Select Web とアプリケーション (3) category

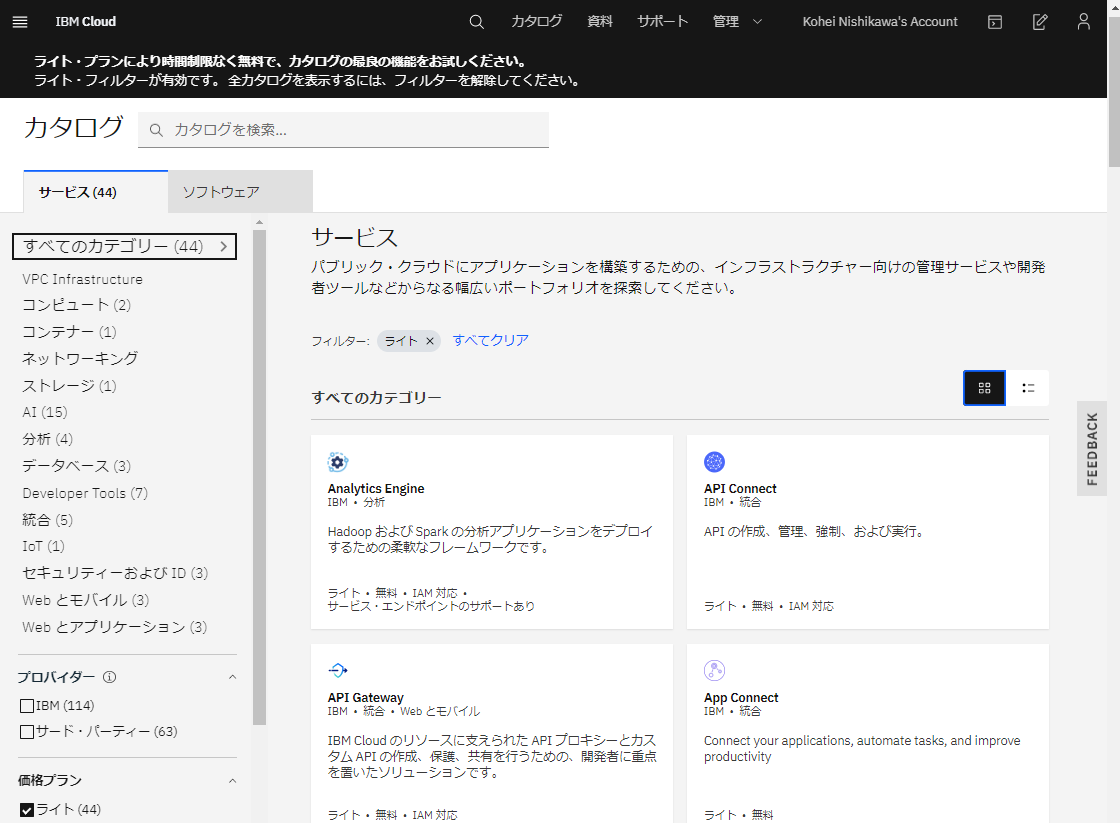click(114, 627)
